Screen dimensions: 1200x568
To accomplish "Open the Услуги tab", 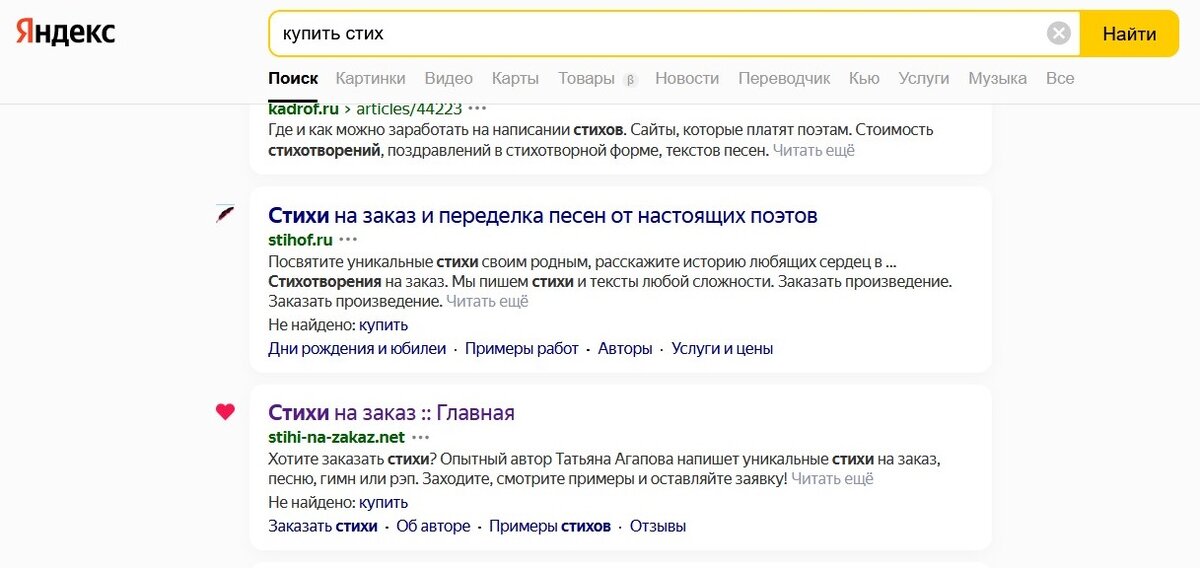I will tap(924, 78).
